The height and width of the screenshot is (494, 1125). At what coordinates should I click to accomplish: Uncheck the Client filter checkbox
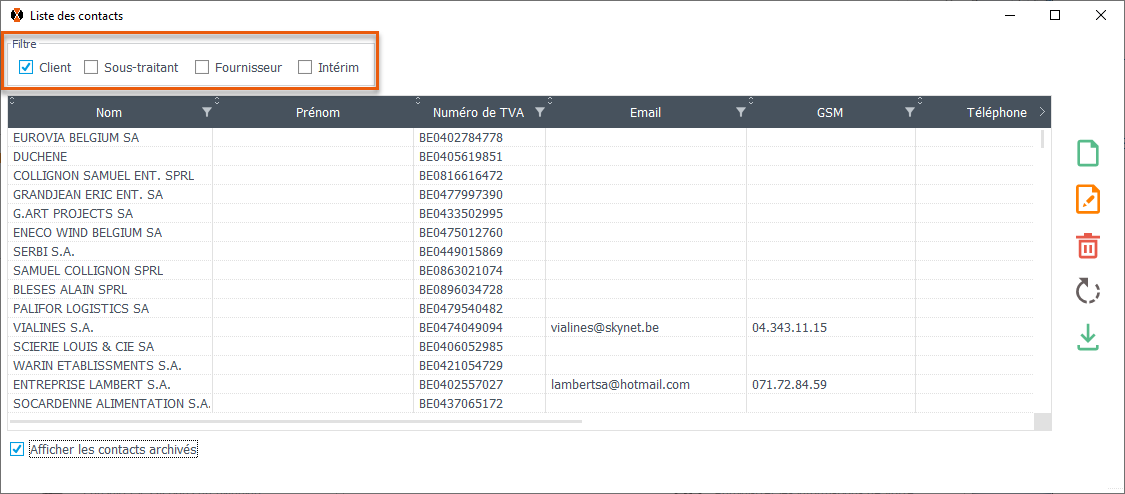tap(26, 68)
